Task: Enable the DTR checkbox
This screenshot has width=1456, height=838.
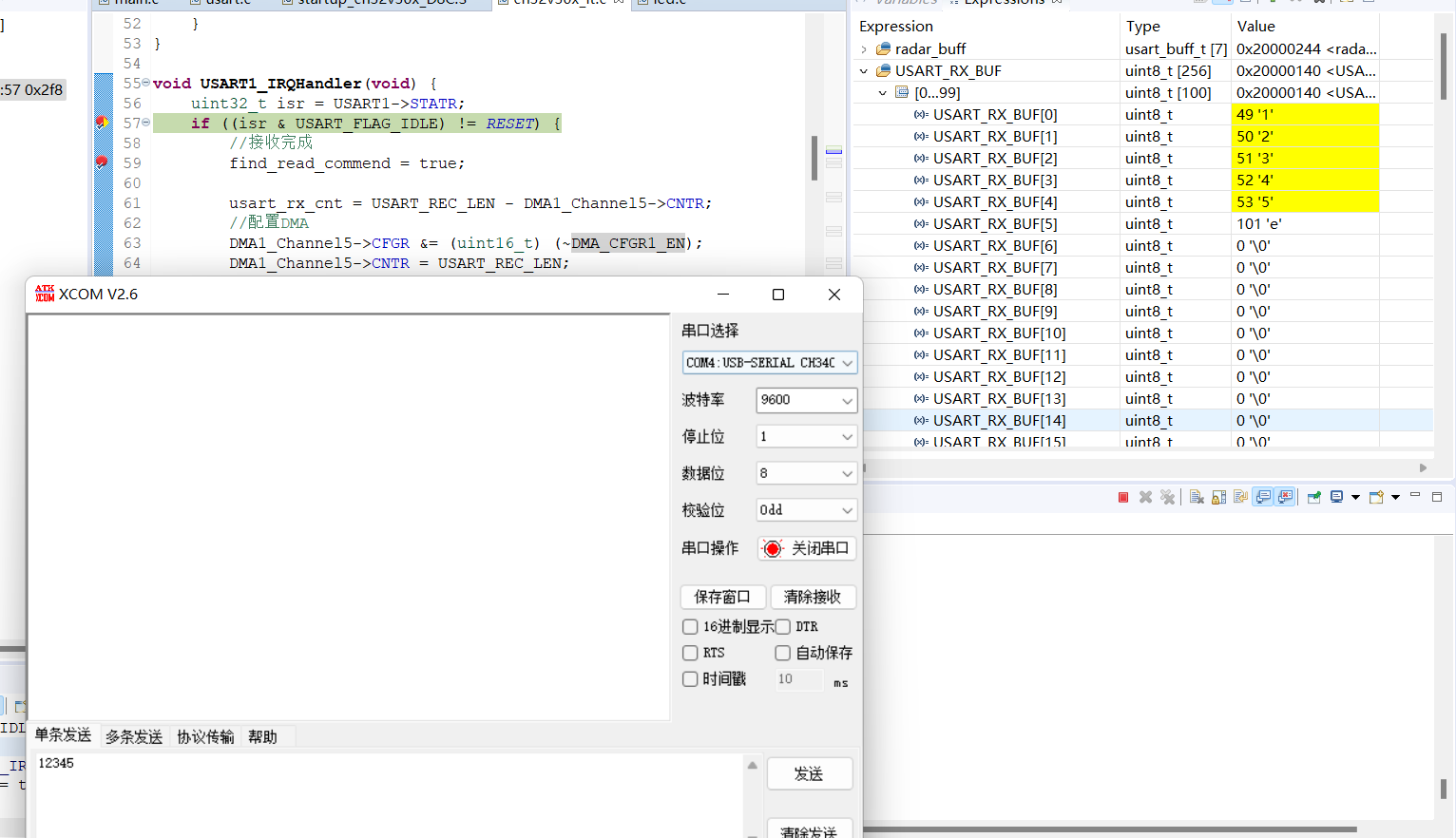Action: click(781, 626)
